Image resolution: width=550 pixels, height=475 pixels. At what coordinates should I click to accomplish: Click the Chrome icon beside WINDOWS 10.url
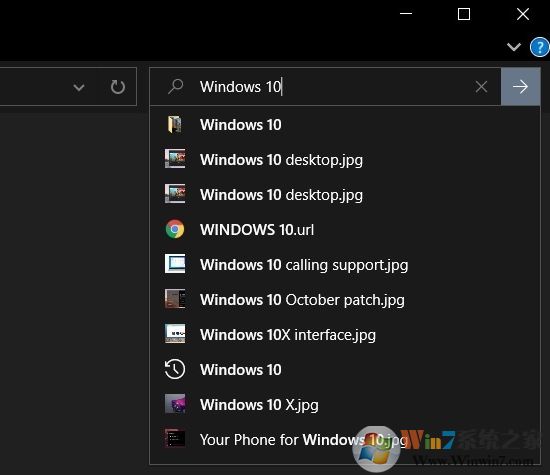(175, 229)
